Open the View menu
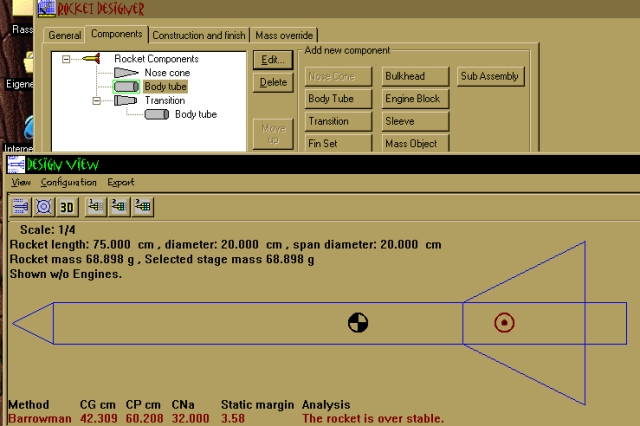Screen dimensions: 640x426 [21, 182]
